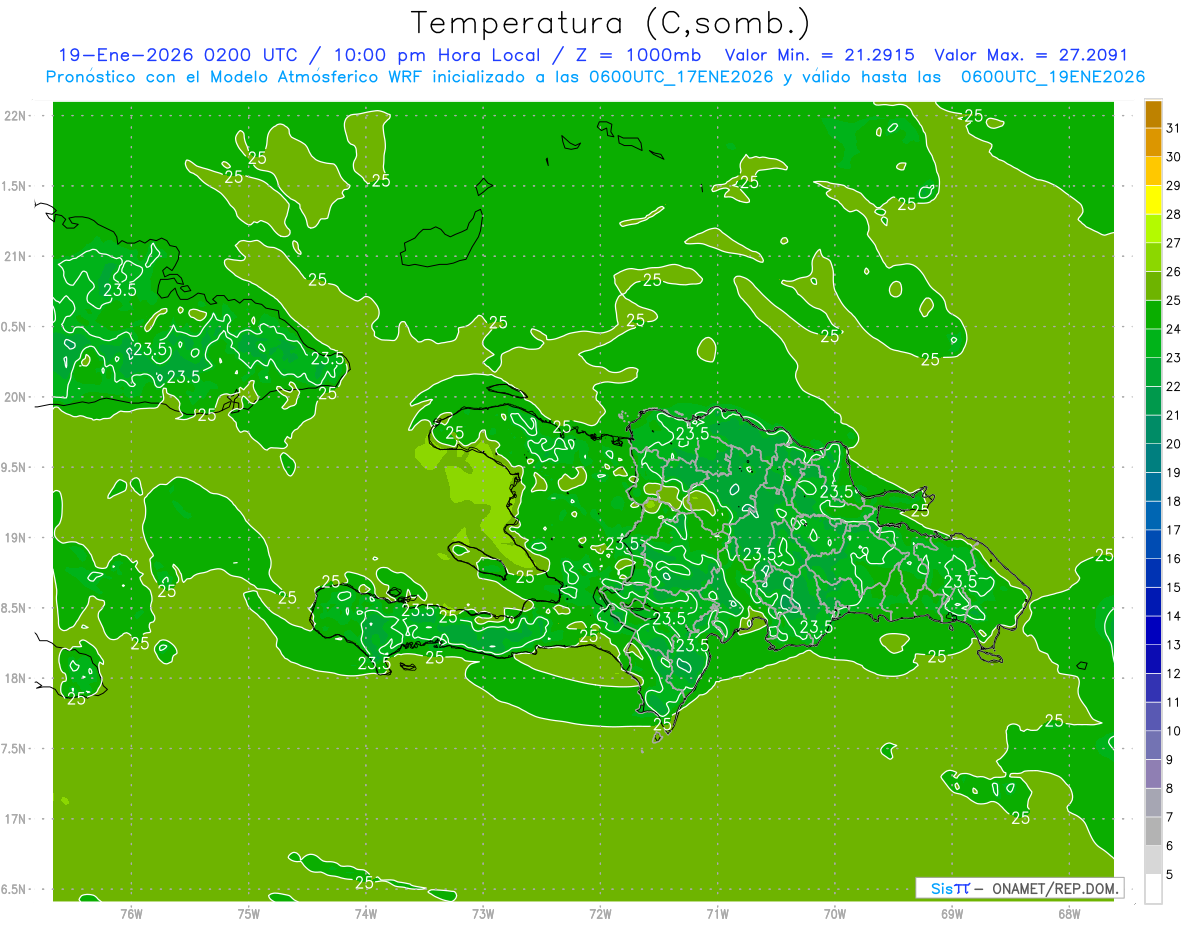Click legend value 24
This screenshot has width=1200, height=927.
click(x=1174, y=329)
